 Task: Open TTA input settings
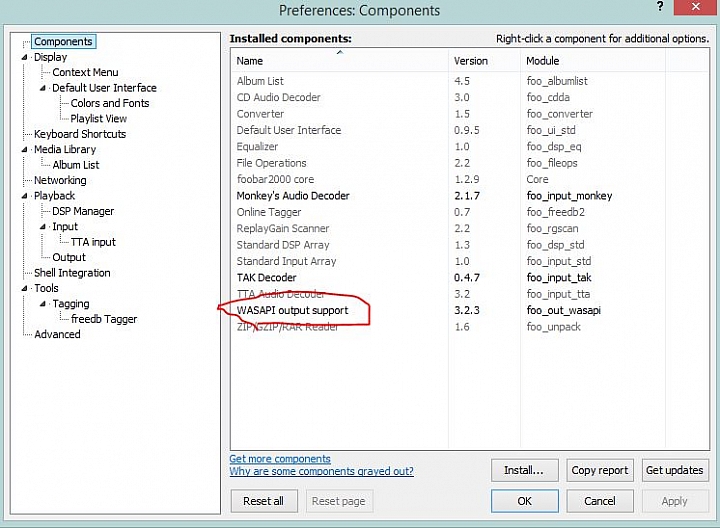click(x=93, y=242)
